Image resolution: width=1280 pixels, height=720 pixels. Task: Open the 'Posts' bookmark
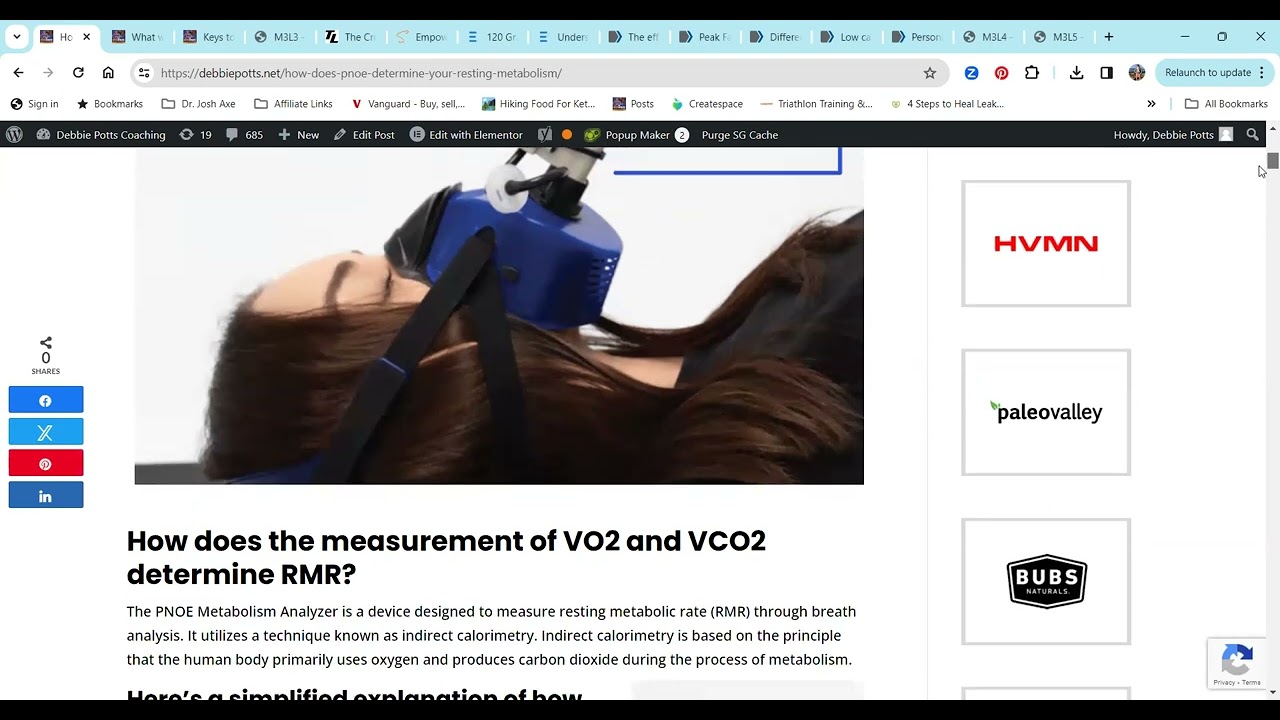(x=633, y=104)
